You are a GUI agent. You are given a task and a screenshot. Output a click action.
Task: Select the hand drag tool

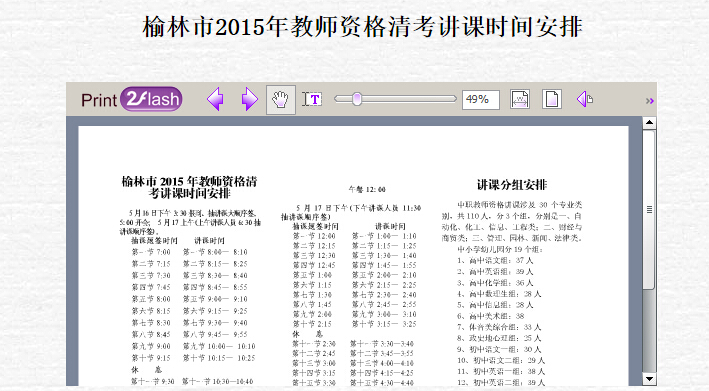[281, 99]
